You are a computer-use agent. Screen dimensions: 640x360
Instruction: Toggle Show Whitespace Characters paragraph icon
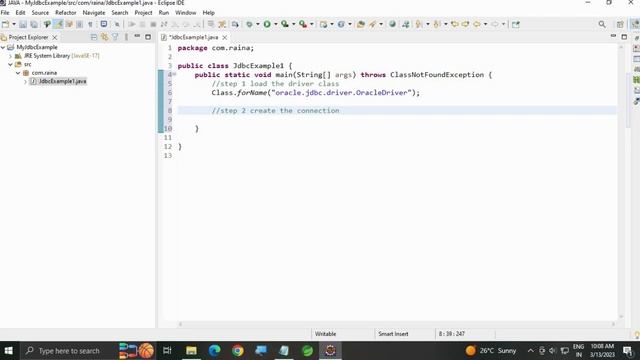coord(90,24)
